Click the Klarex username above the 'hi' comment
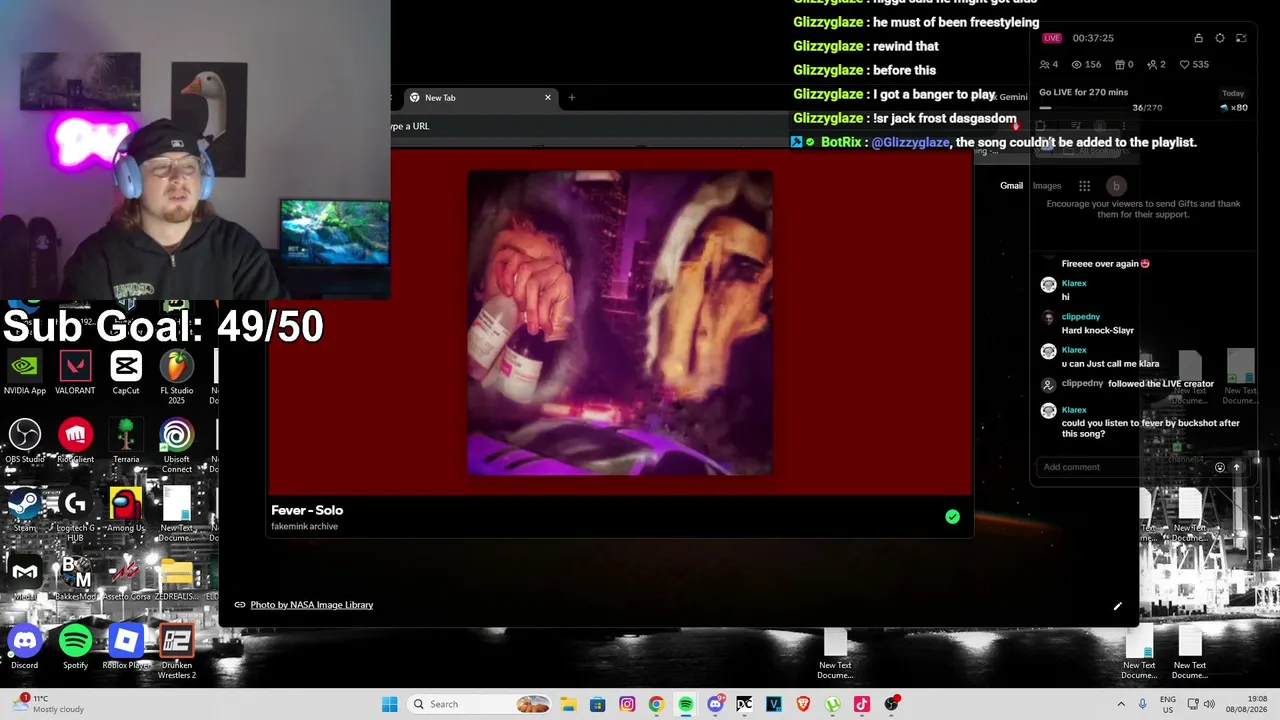Viewport: 1280px width, 720px height. 1074,283
